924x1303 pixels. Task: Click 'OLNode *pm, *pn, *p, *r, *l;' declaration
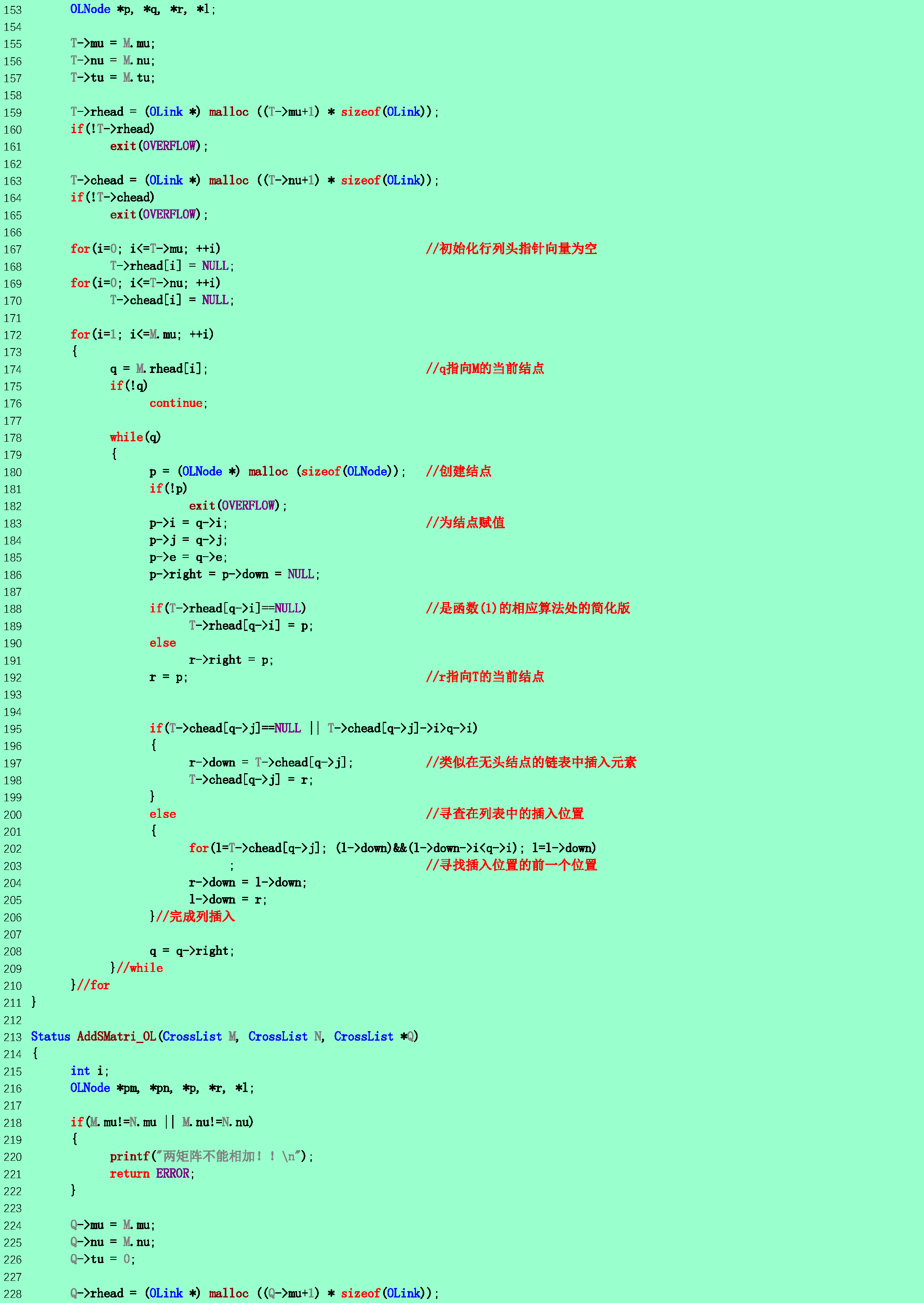162,1088
